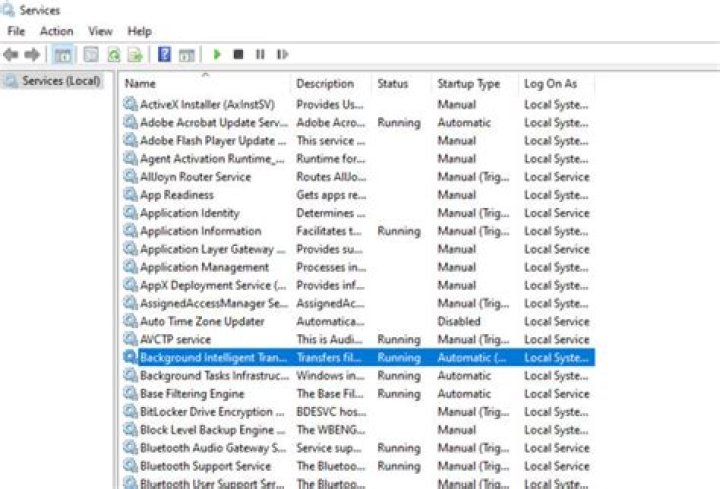
Task: Select Application Identity service
Action: 359,213
